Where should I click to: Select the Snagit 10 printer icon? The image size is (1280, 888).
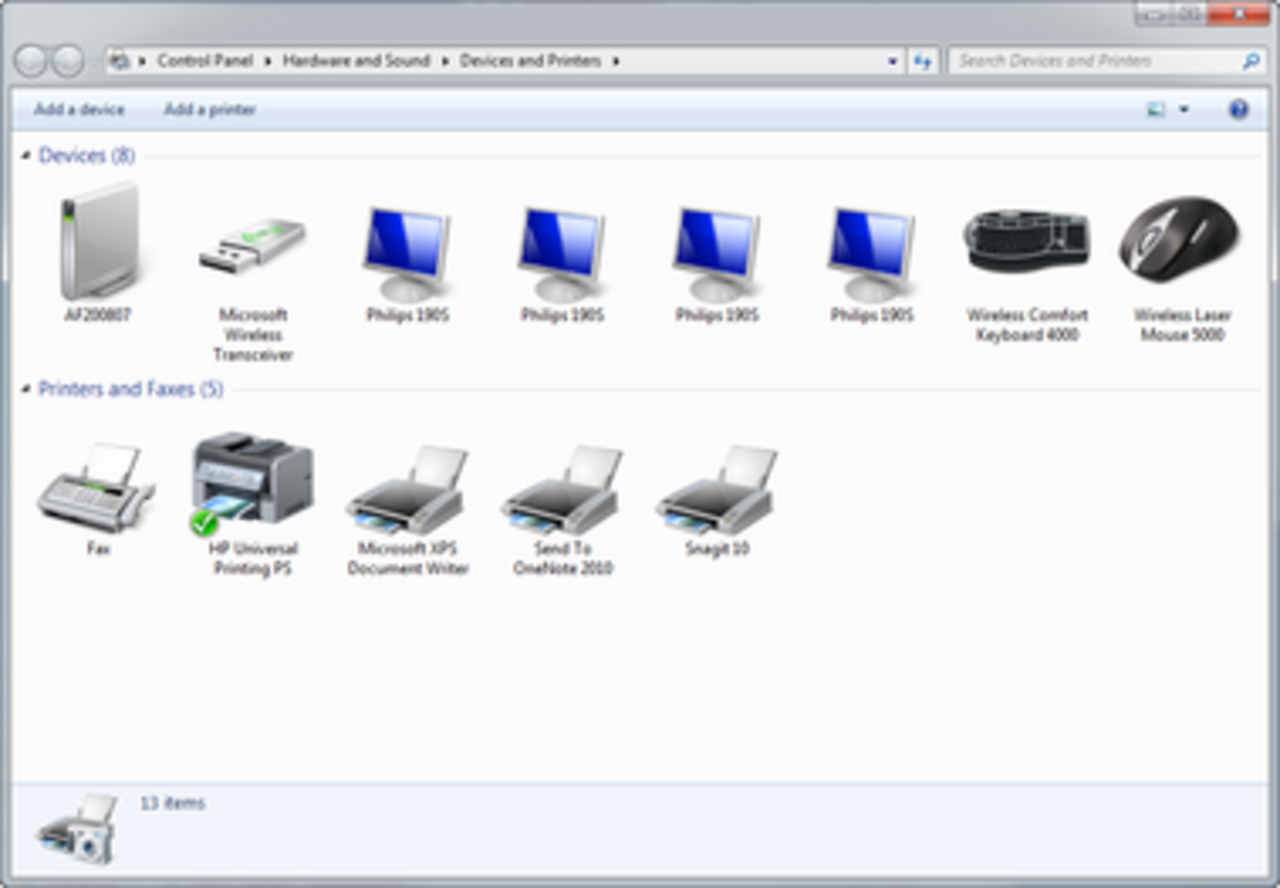tap(717, 490)
